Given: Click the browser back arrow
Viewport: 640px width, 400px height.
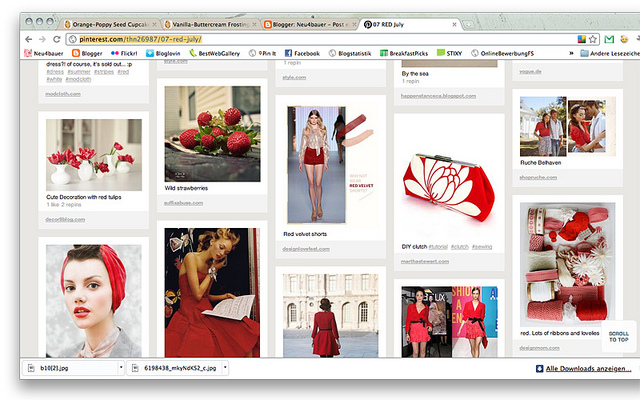Looking at the screenshot, I should click(28, 38).
